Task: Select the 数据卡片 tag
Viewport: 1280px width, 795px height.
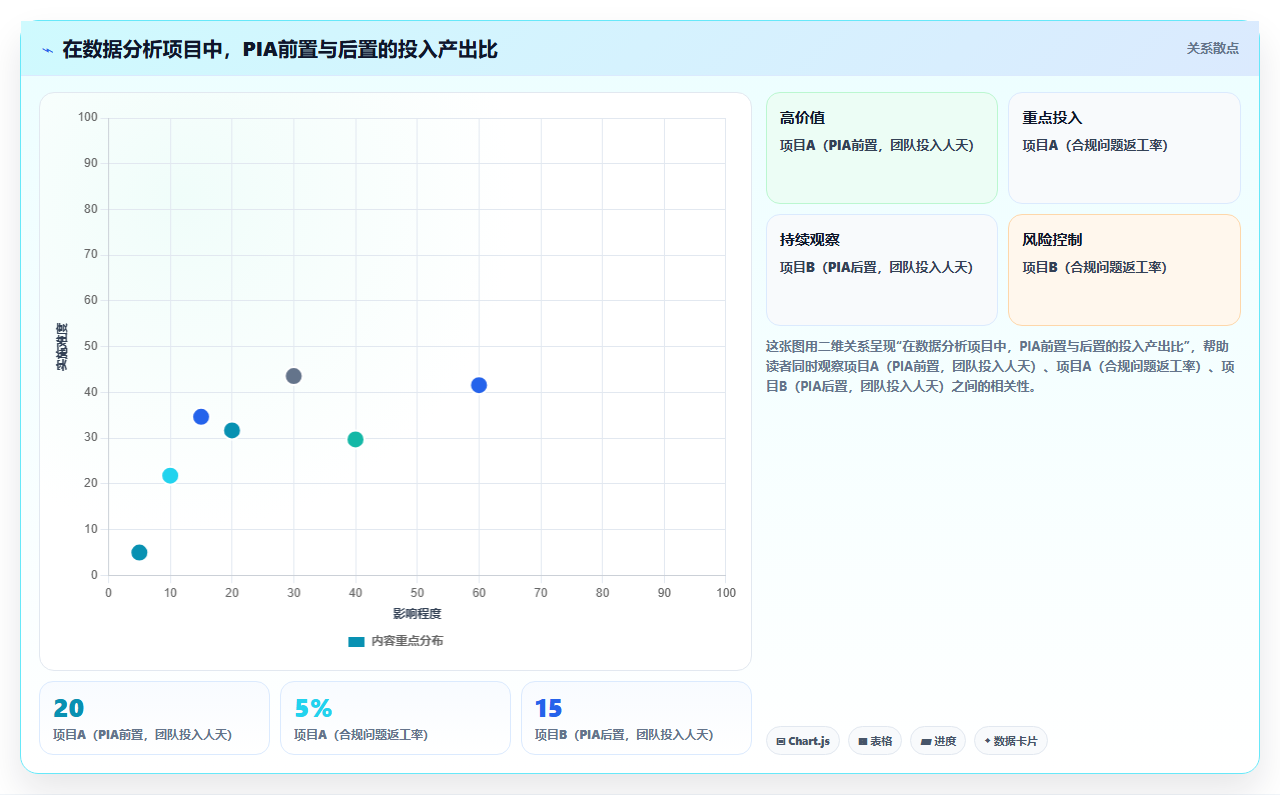Action: (x=1011, y=741)
